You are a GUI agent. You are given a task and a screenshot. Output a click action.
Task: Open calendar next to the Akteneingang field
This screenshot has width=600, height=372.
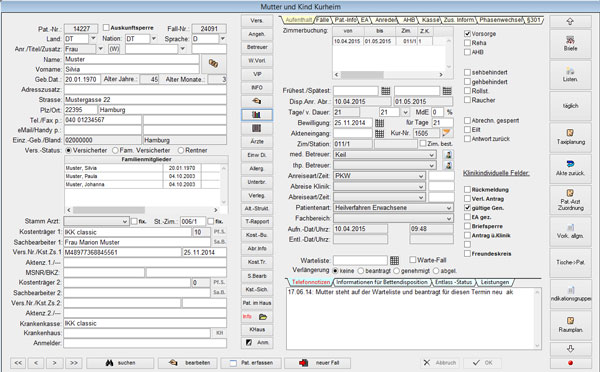(379, 134)
